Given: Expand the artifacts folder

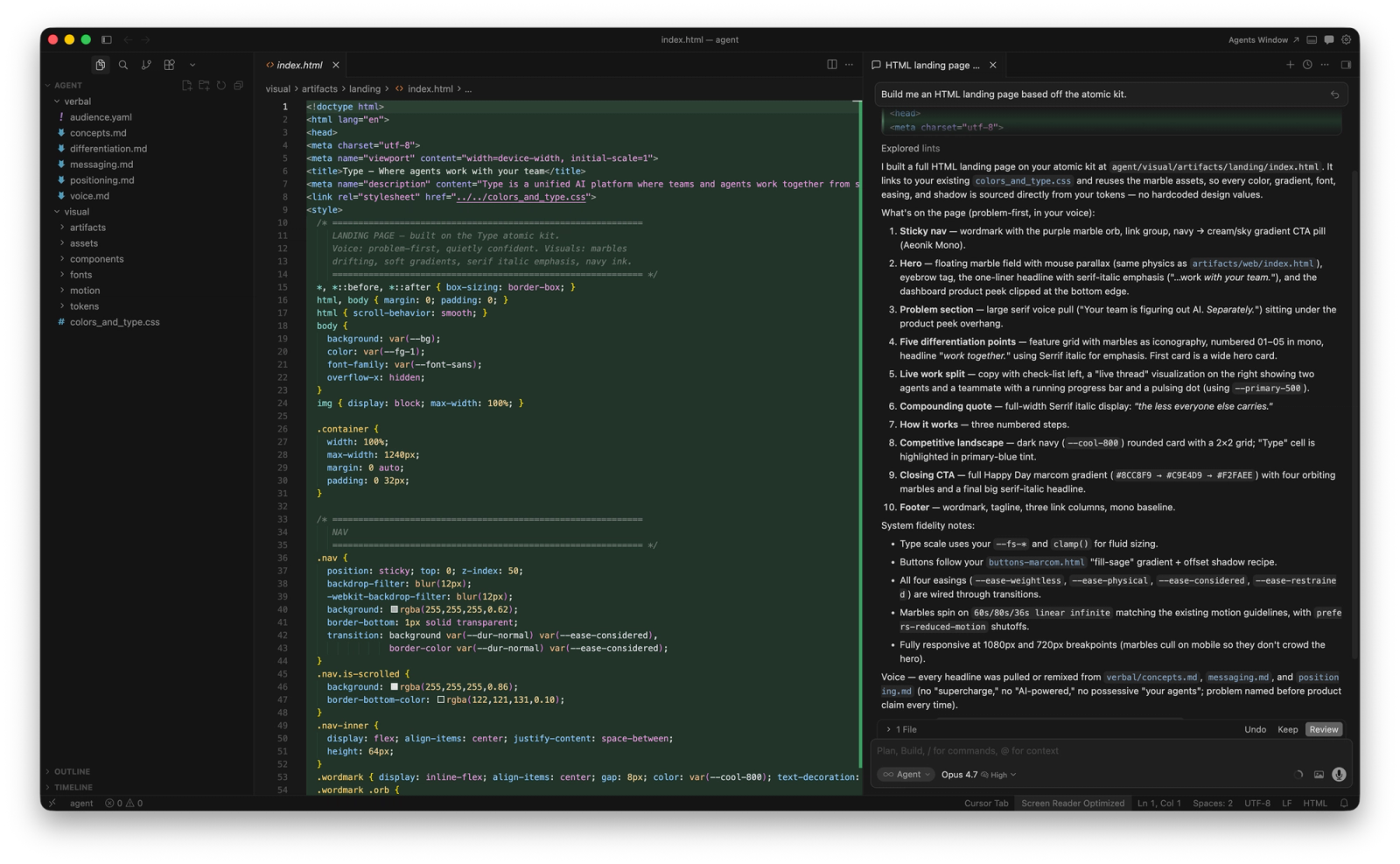Looking at the screenshot, I should (x=87, y=228).
